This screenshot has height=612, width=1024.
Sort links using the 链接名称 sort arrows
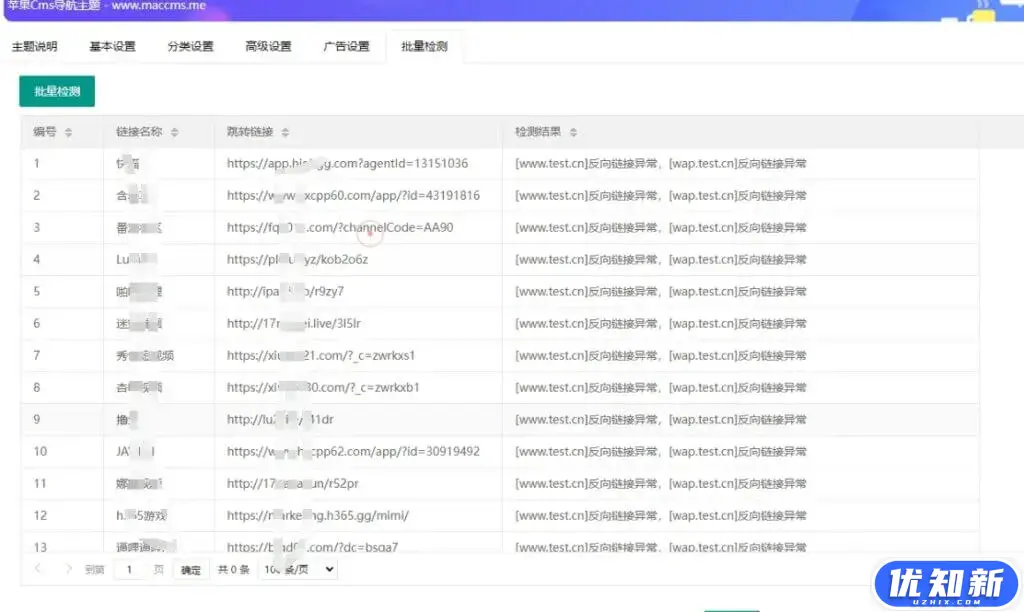173,131
